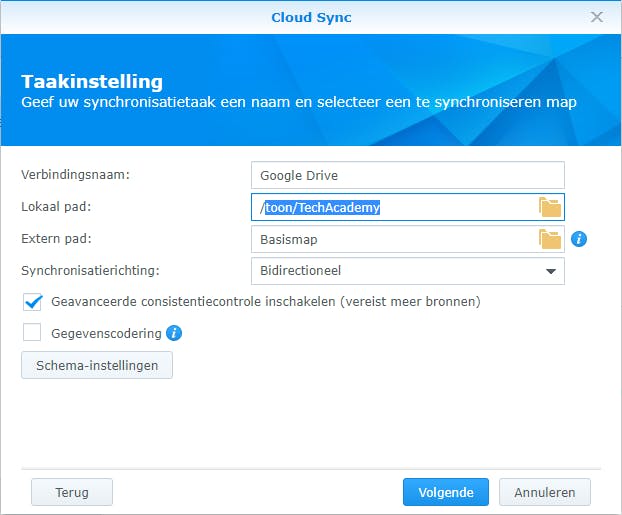Click info icon beside Extern pad
622x515 pixels.
click(578, 239)
